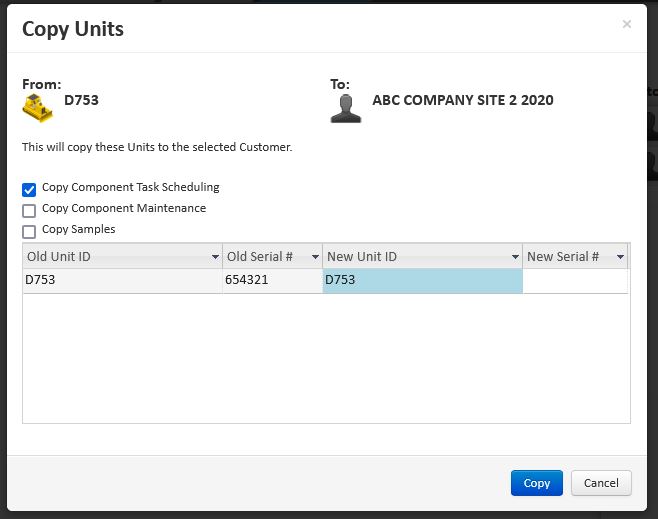
Task: Select the Old Unit ID cell D753
Action: pyautogui.click(x=122, y=281)
